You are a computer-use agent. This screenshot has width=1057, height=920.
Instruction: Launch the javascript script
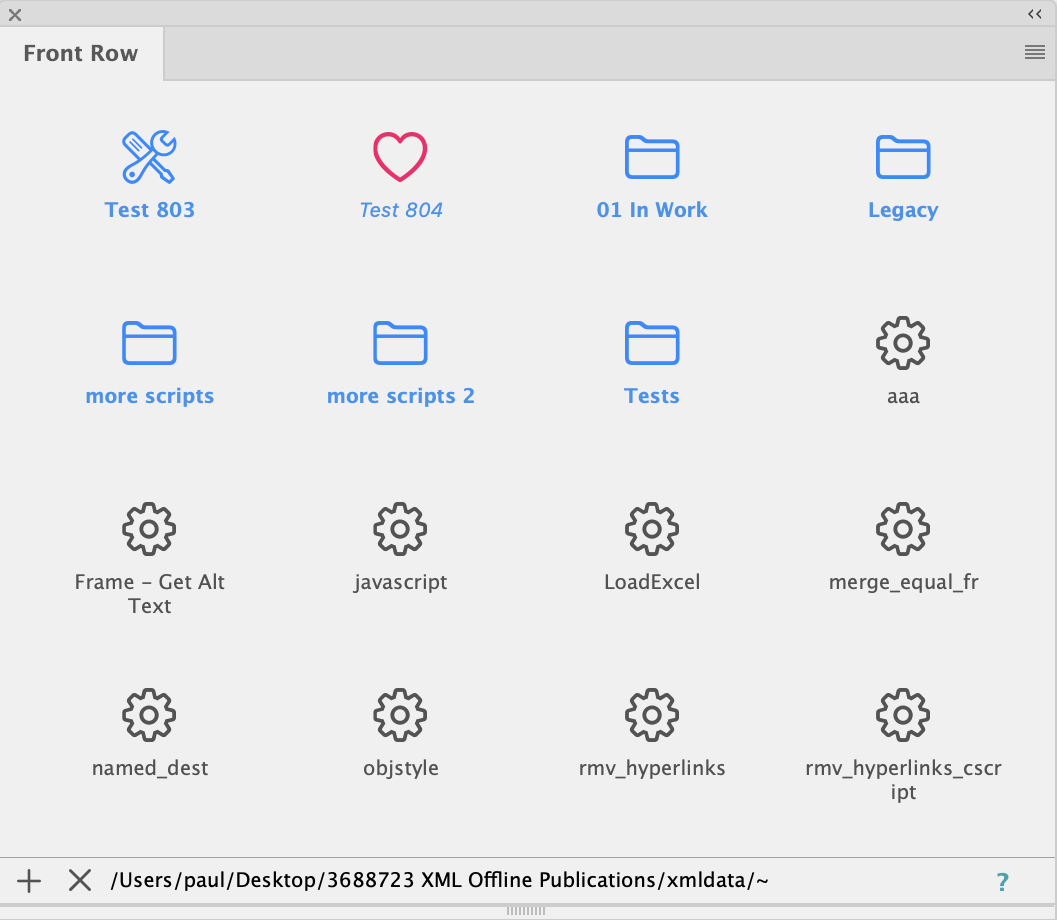400,529
